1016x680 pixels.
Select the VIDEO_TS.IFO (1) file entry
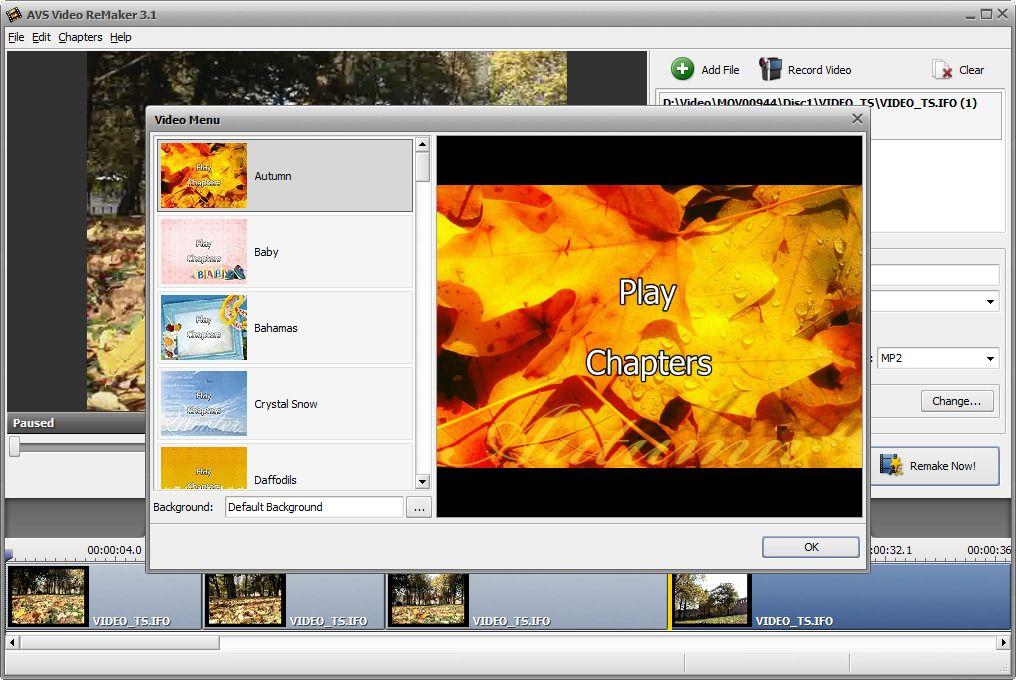point(819,102)
